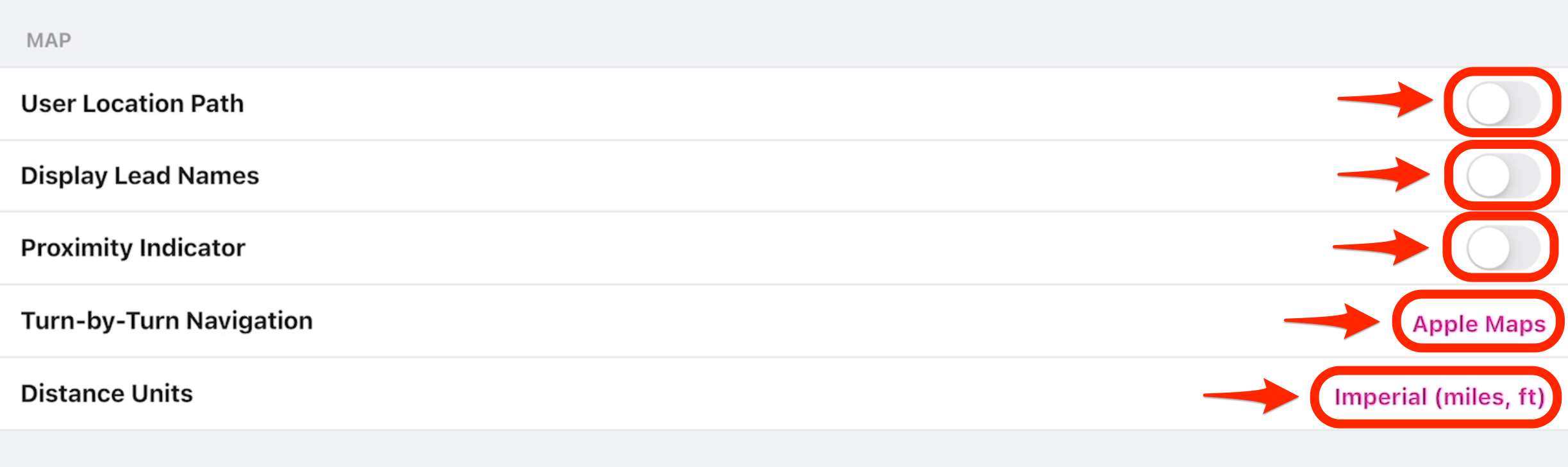Image resolution: width=1568 pixels, height=467 pixels.
Task: Select the Display Lead Names label
Action: point(140,176)
